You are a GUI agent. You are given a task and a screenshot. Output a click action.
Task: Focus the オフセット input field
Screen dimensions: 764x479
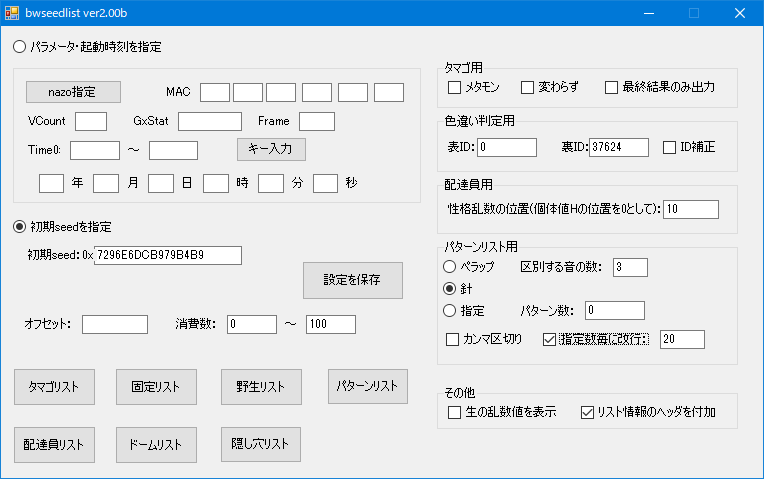point(115,325)
